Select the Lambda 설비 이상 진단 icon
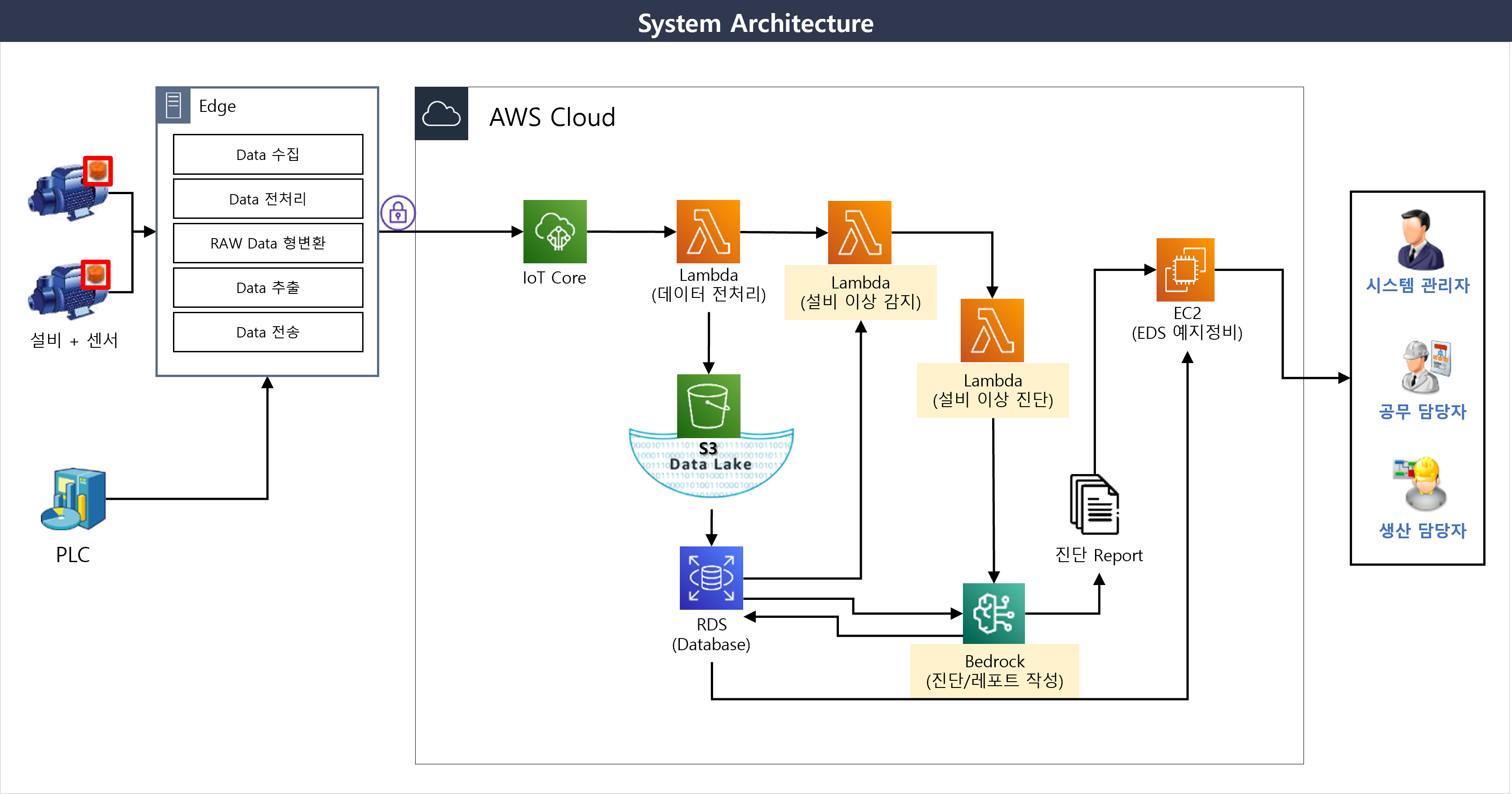The image size is (1512, 794). point(992,330)
